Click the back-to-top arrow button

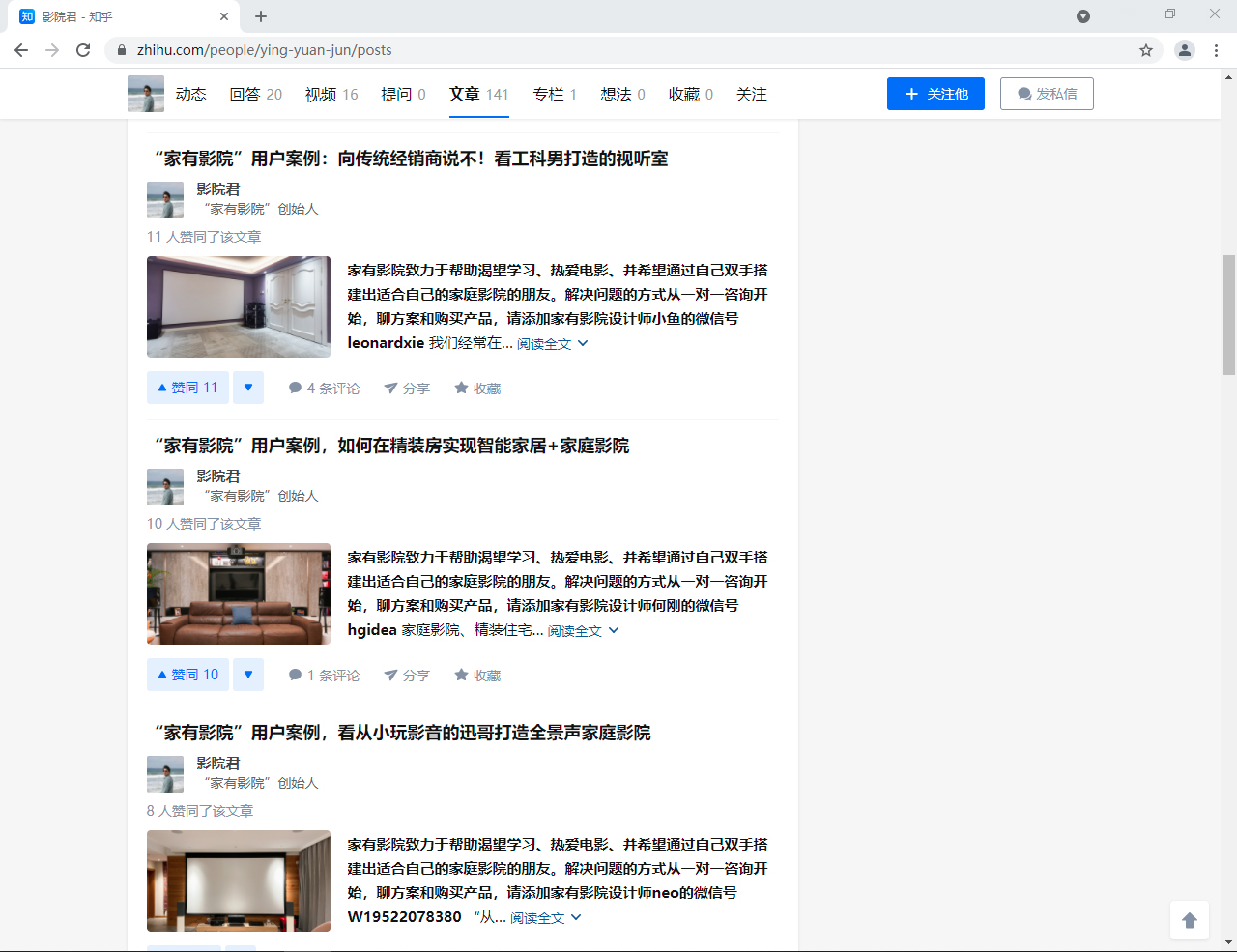1189,920
